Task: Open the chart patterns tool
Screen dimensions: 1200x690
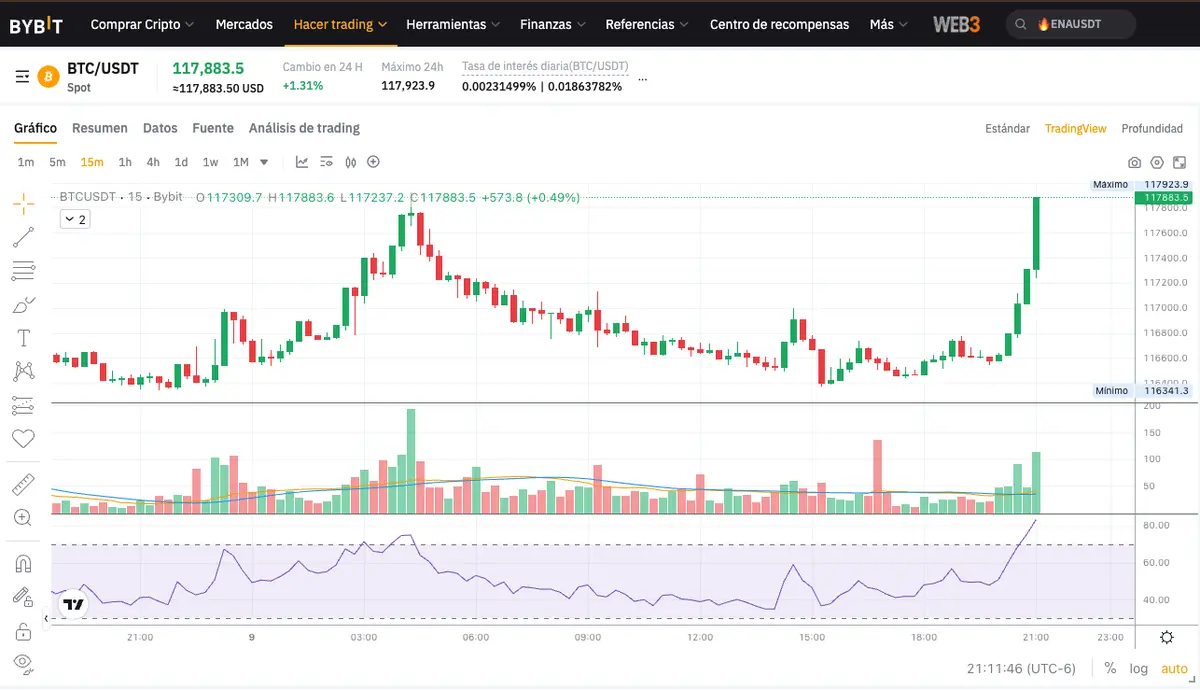Action: point(23,371)
